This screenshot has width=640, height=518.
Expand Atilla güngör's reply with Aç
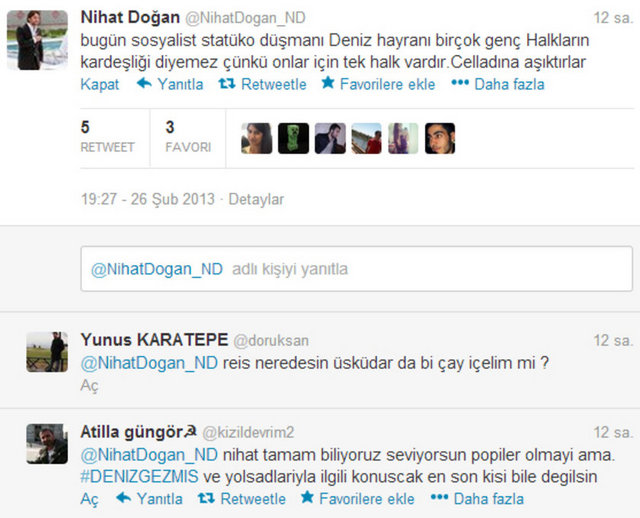pyautogui.click(x=89, y=499)
